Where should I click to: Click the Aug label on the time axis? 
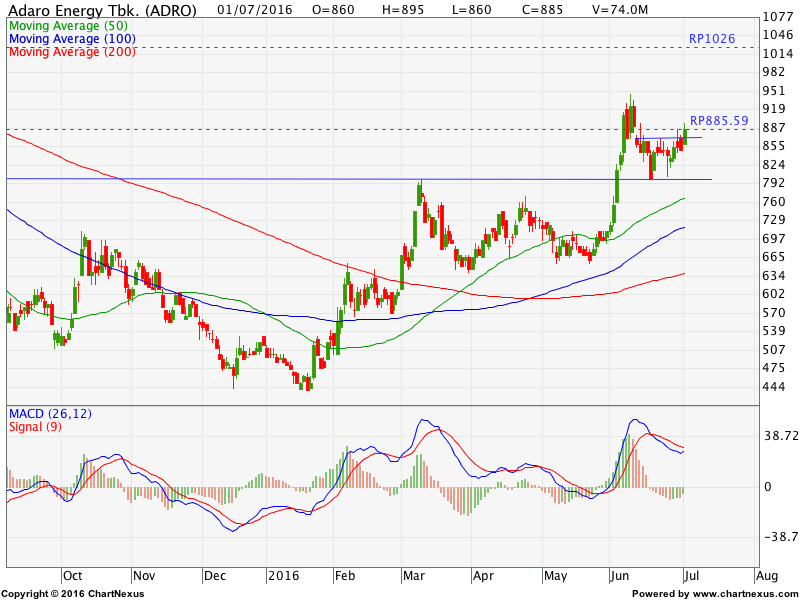[x=766, y=576]
